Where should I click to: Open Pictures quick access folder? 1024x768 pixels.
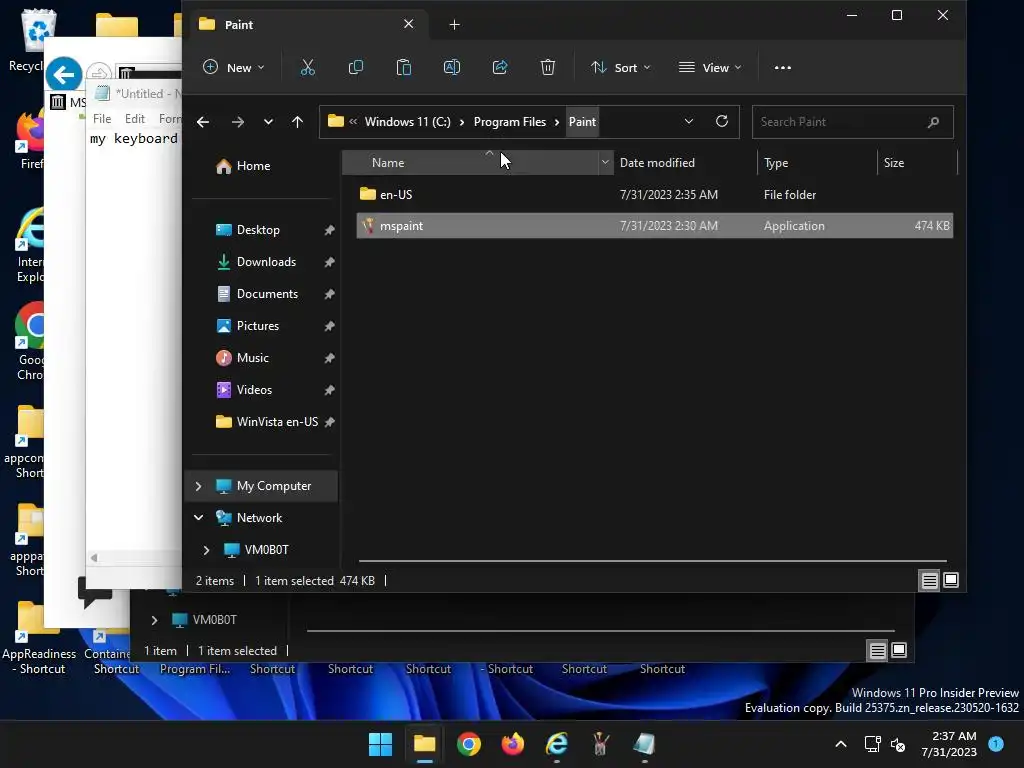tap(257, 326)
